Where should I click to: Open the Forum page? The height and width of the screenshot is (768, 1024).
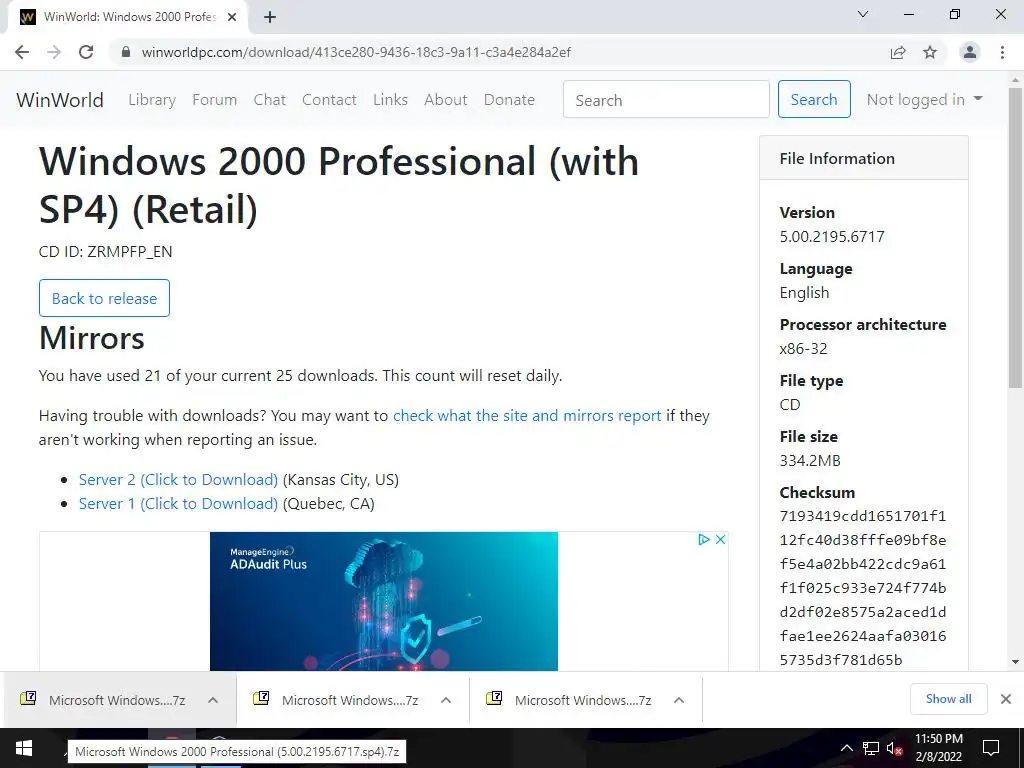pyautogui.click(x=214, y=100)
